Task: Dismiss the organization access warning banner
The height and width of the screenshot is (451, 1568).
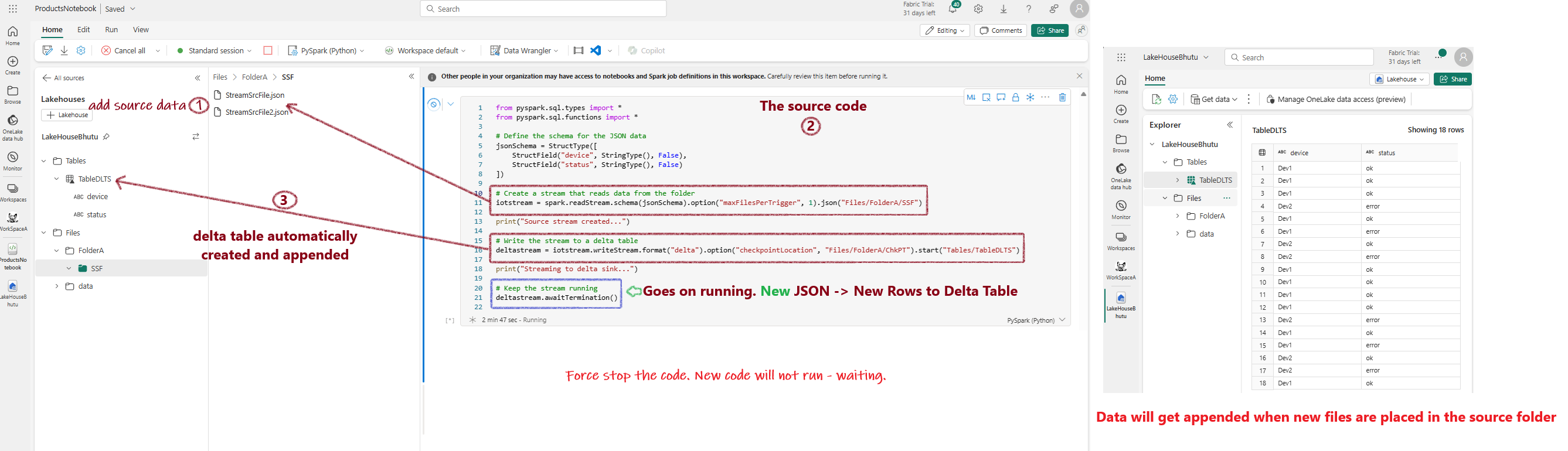Action: pos(1079,76)
